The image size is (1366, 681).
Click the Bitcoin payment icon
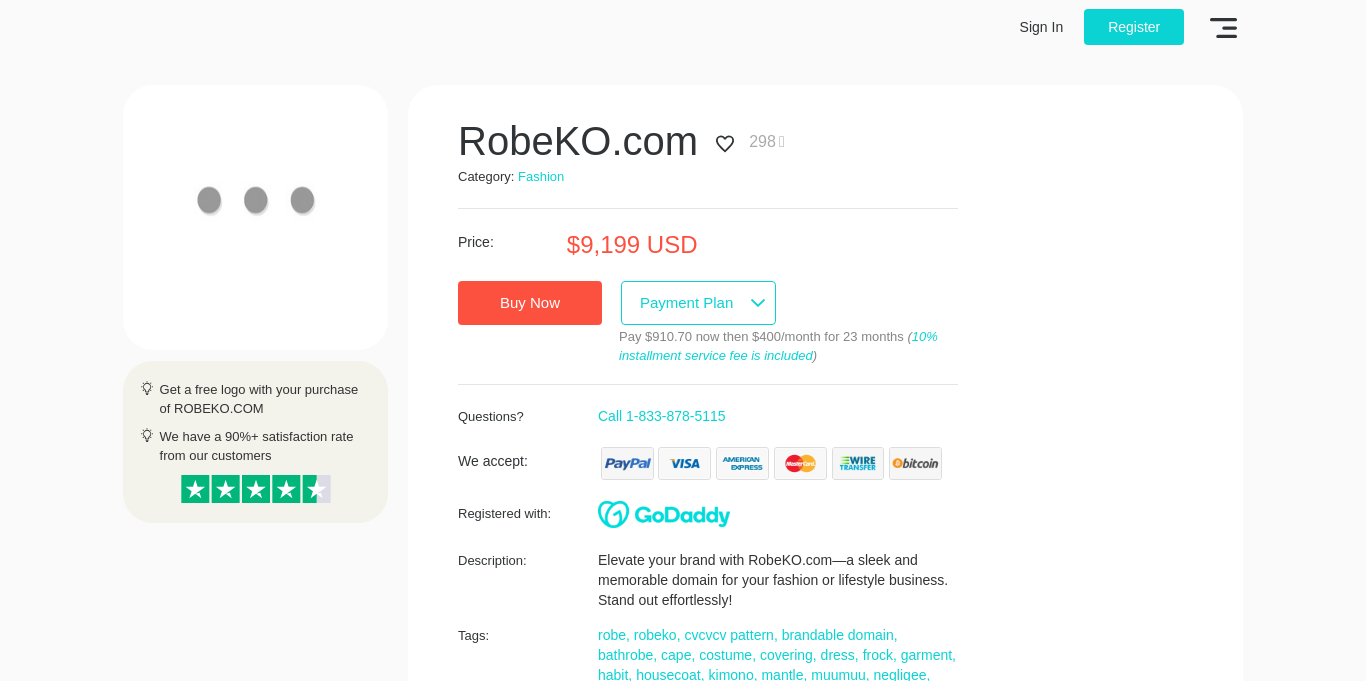[915, 464]
